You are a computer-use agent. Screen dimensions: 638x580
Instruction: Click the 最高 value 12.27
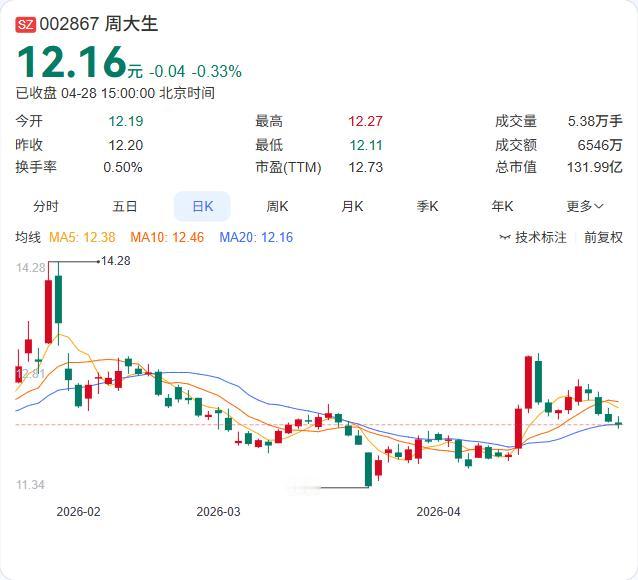pos(365,121)
